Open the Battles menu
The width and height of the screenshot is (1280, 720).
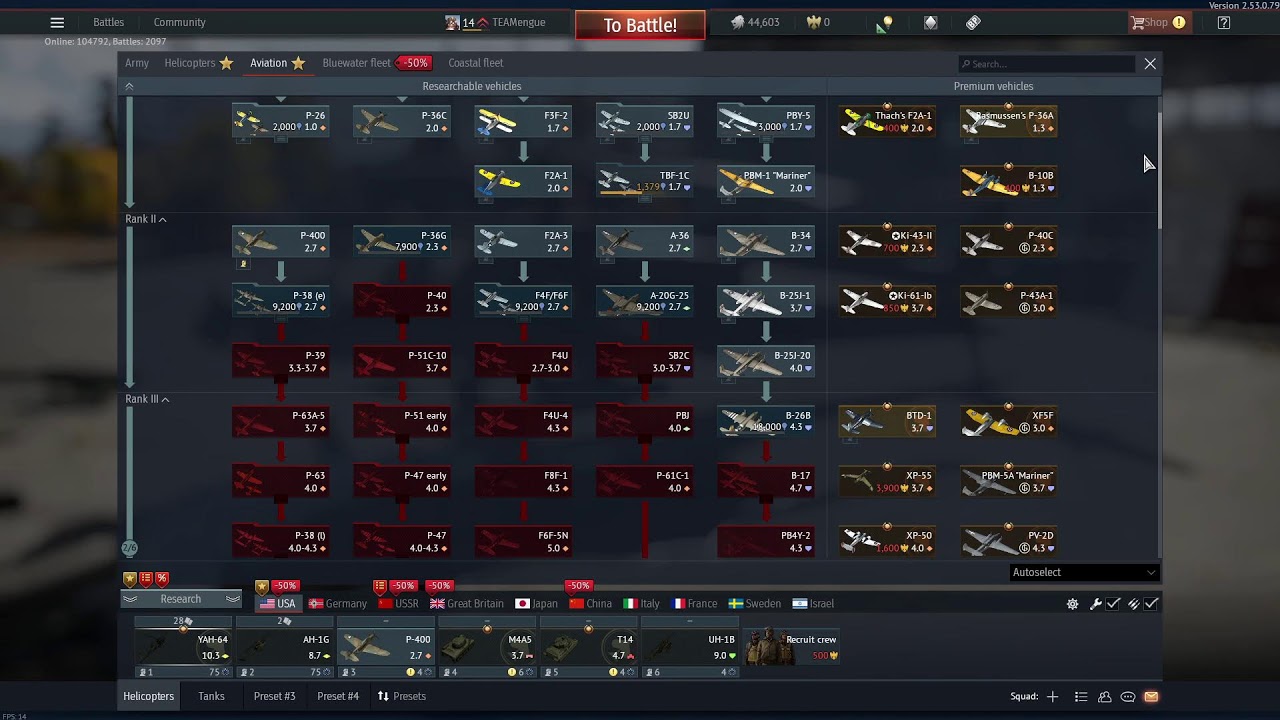tap(109, 22)
